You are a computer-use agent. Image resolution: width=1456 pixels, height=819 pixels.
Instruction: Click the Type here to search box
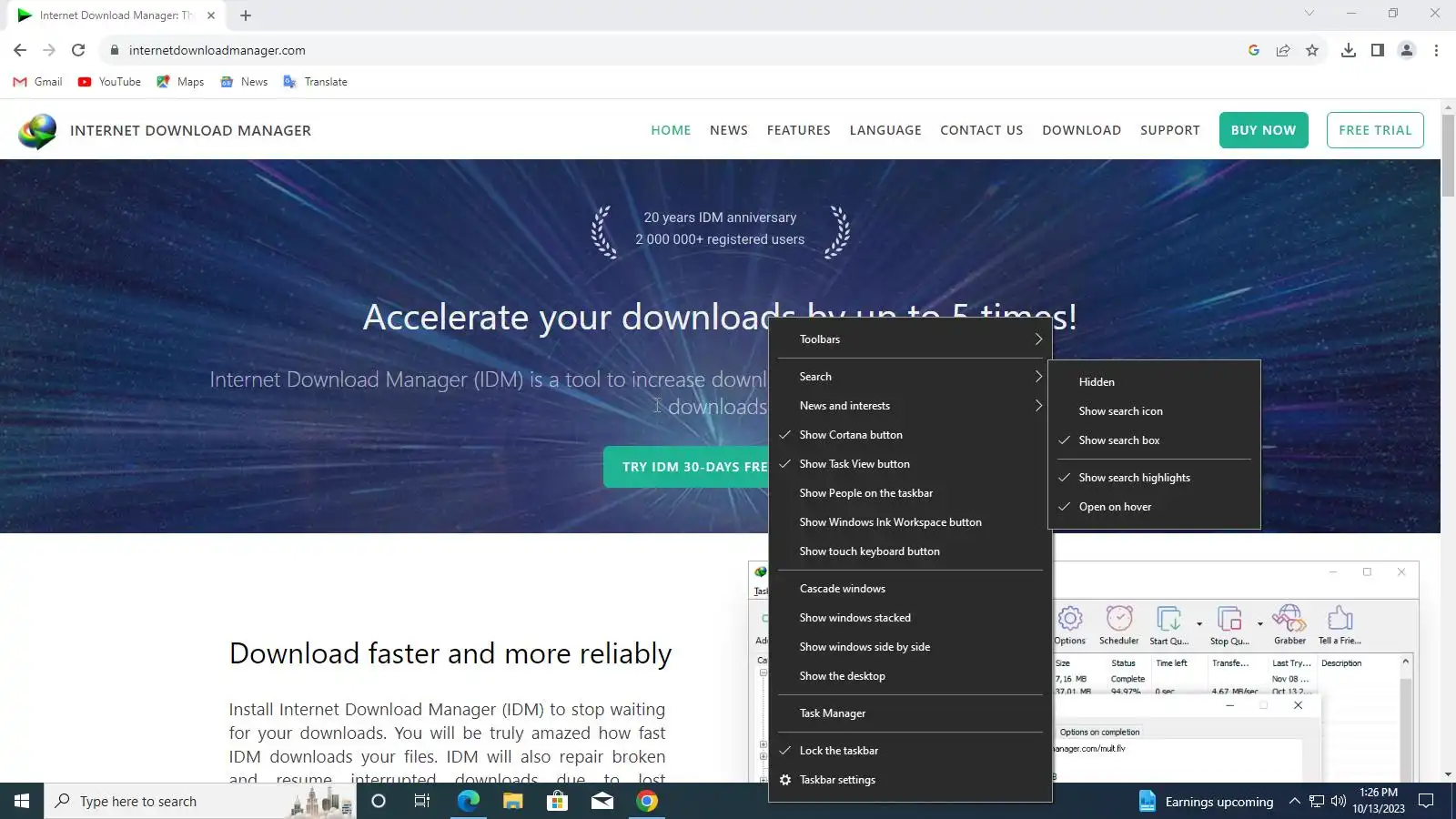tap(200, 801)
